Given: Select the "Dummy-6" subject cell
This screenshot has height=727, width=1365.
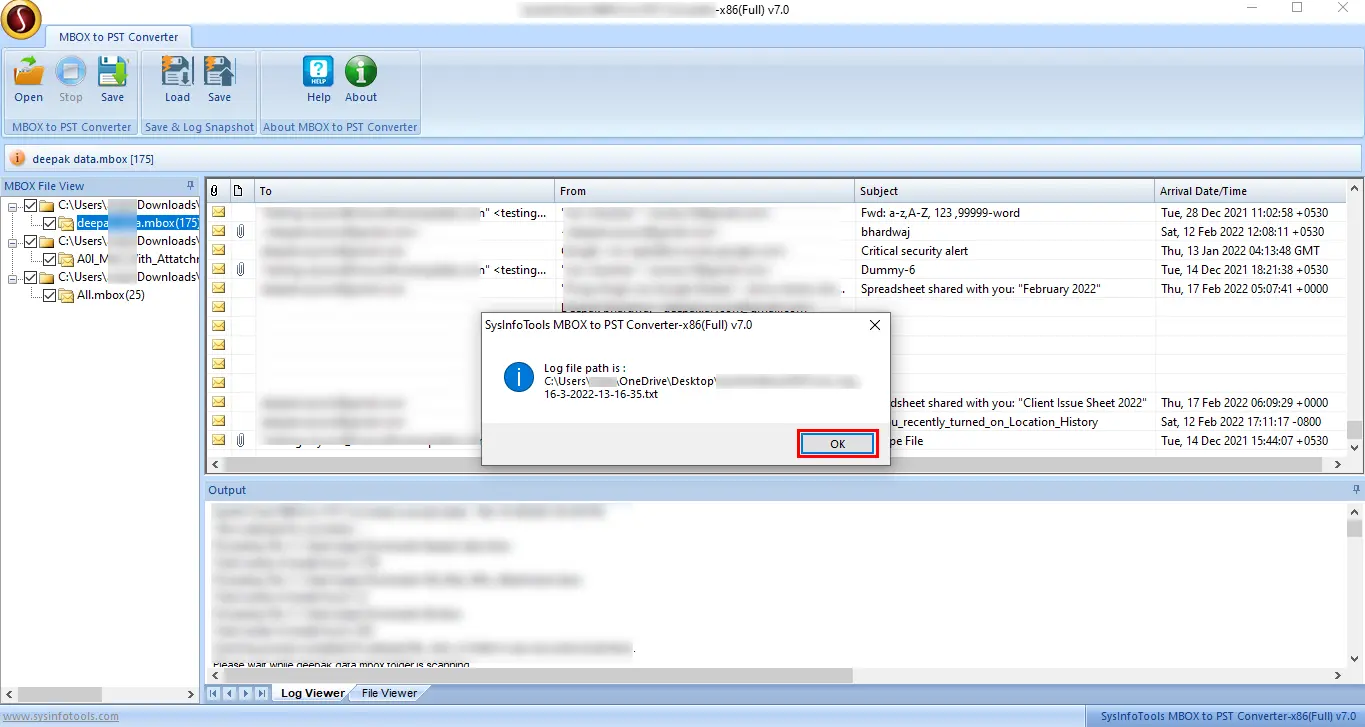Looking at the screenshot, I should 1005,270.
